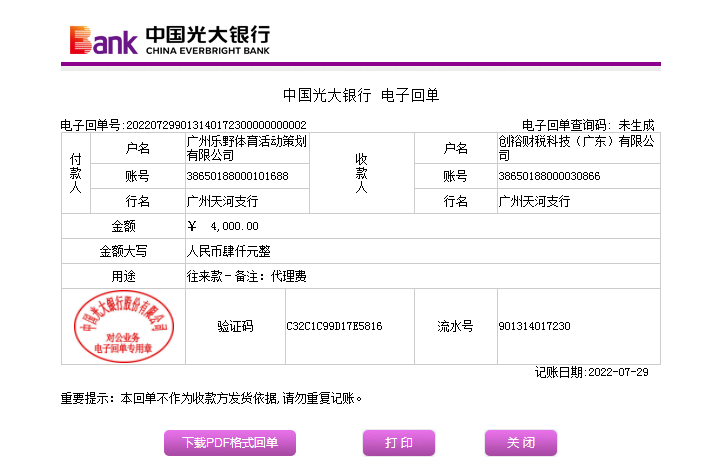The width and height of the screenshot is (712, 470).
Task: Click the 重要提示 notice text
Action: pos(211,399)
